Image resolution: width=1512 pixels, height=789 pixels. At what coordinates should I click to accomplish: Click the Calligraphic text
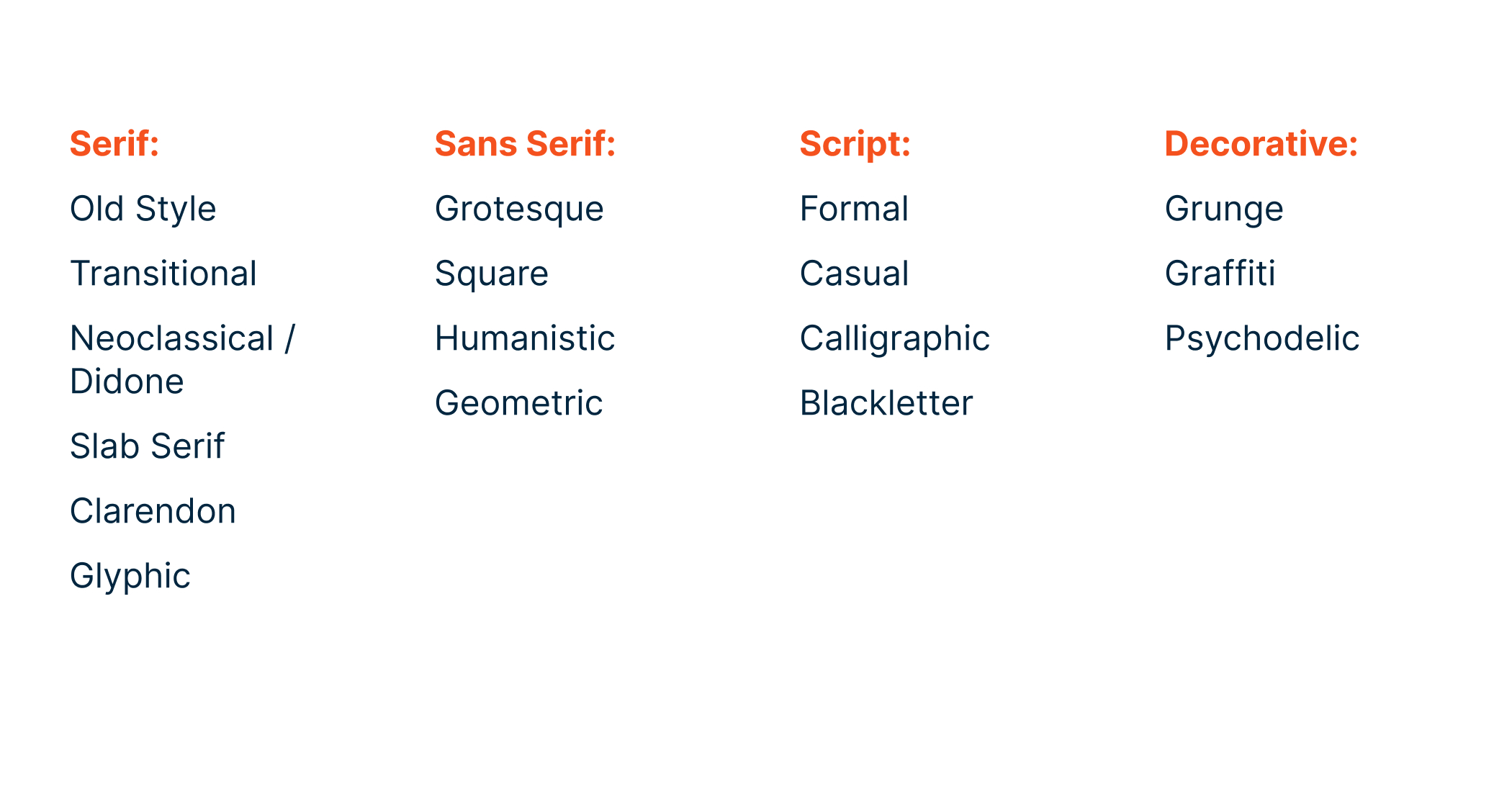894,338
